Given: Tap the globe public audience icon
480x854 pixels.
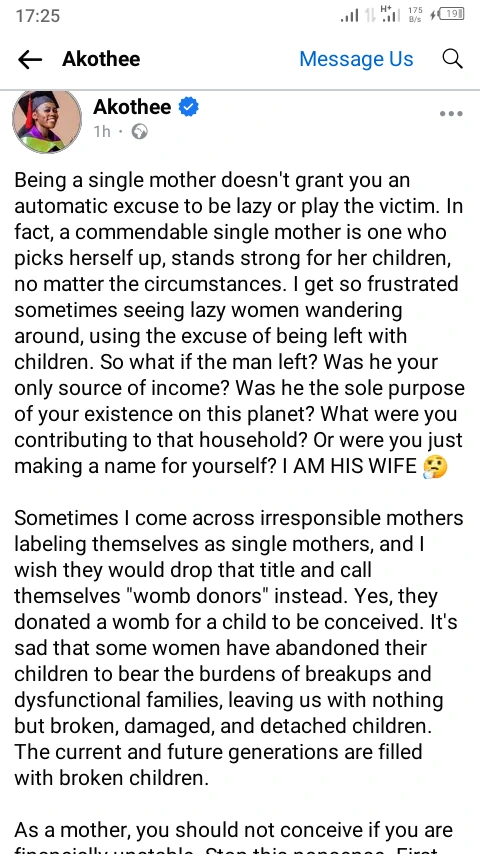Looking at the screenshot, I should point(139,132).
